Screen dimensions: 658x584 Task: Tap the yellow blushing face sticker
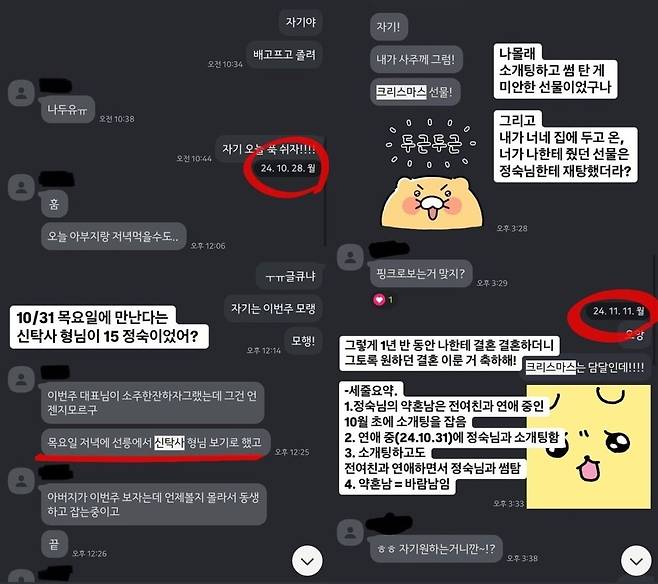click(589, 447)
